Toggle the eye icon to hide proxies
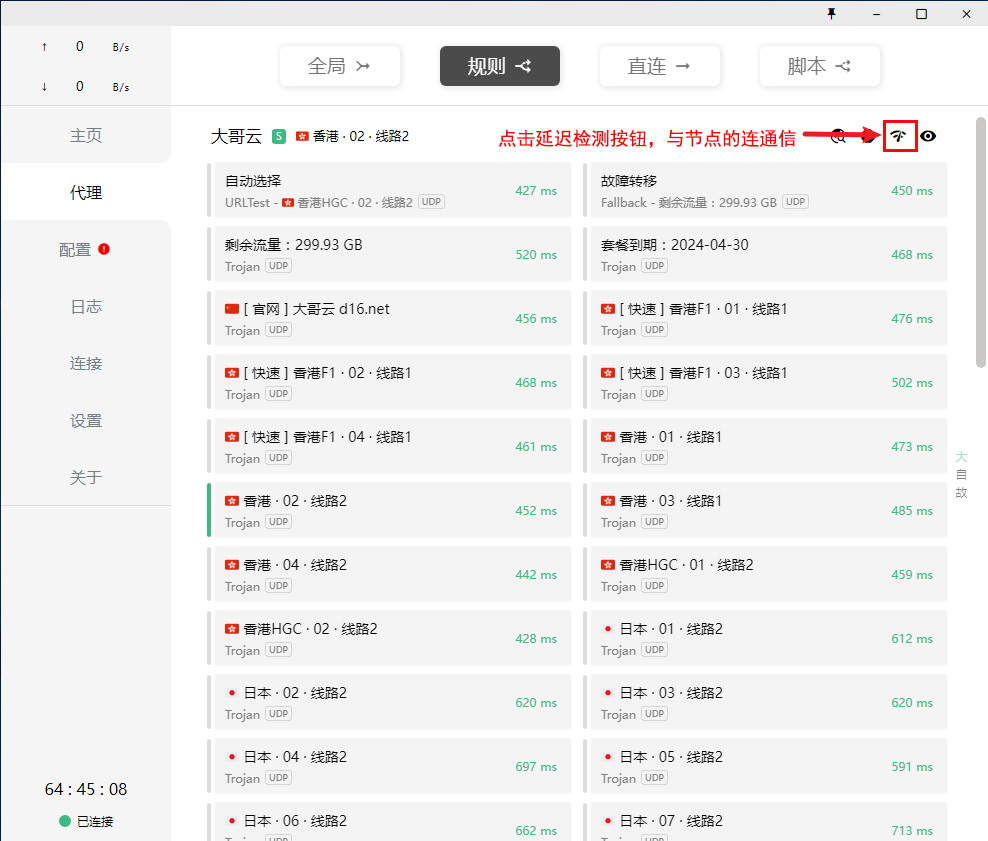 point(928,136)
